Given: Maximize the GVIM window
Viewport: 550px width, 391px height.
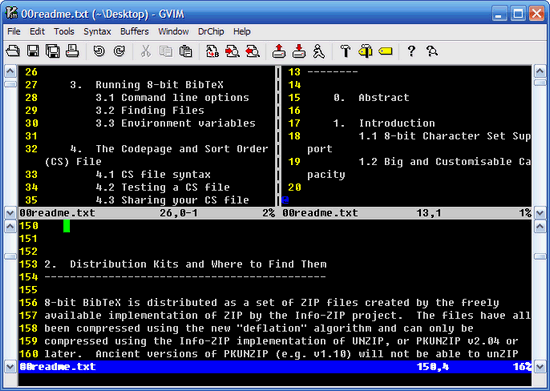Looking at the screenshot, I should pyautogui.click(x=518, y=14).
